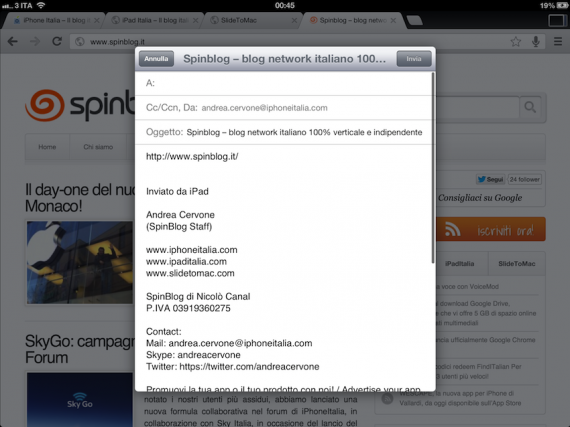570x427 pixels.
Task: Open the Home menu item
Action: pyautogui.click(x=47, y=147)
